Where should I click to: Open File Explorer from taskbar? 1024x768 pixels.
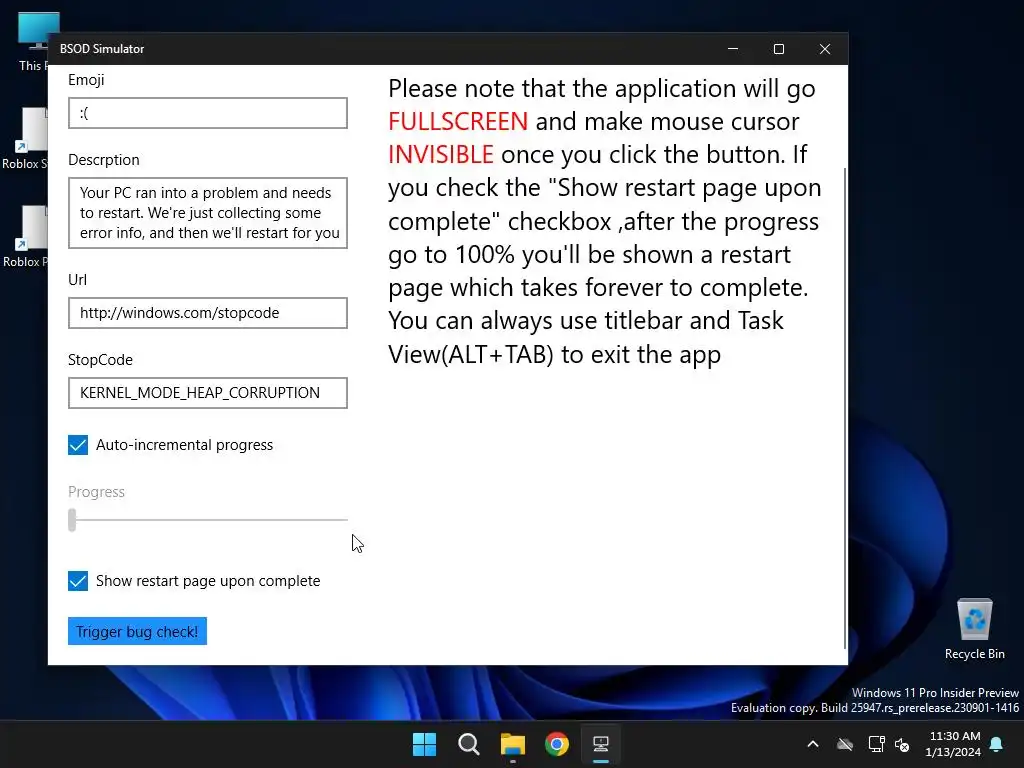[513, 744]
